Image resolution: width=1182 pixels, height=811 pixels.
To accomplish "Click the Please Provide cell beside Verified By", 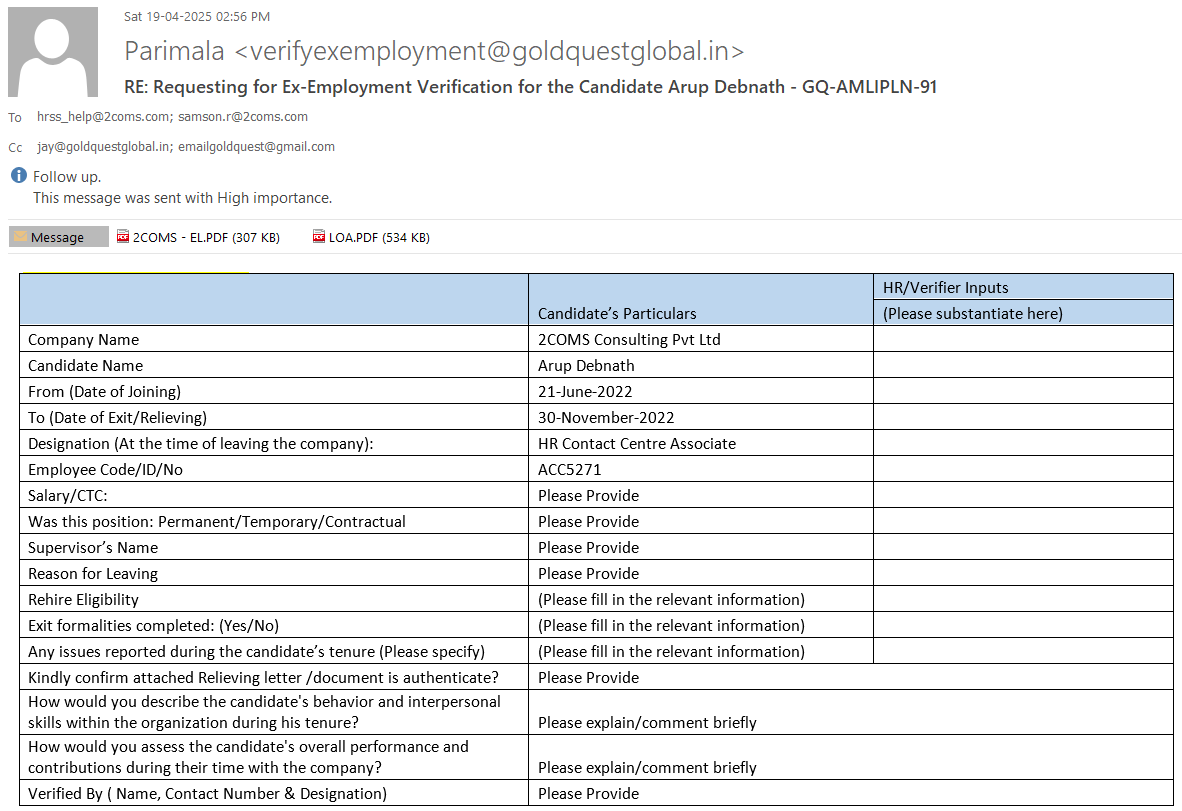I will 588,793.
